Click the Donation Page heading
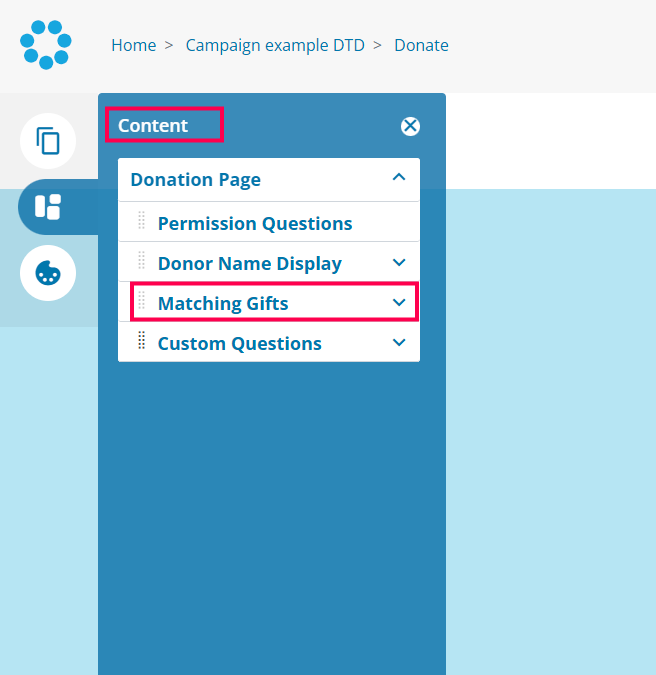The height and width of the screenshot is (675, 656). pos(196,180)
